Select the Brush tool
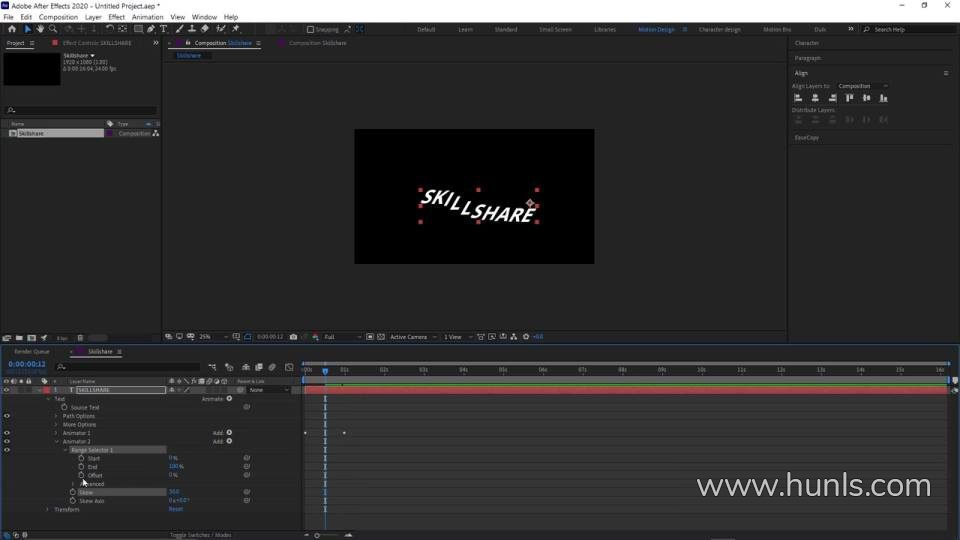 (x=179, y=29)
